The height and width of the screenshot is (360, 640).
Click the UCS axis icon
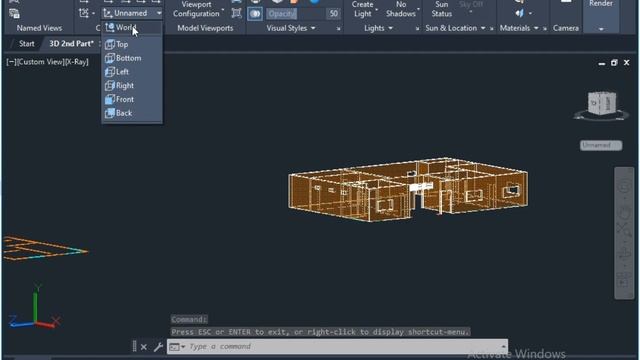tap(35, 306)
